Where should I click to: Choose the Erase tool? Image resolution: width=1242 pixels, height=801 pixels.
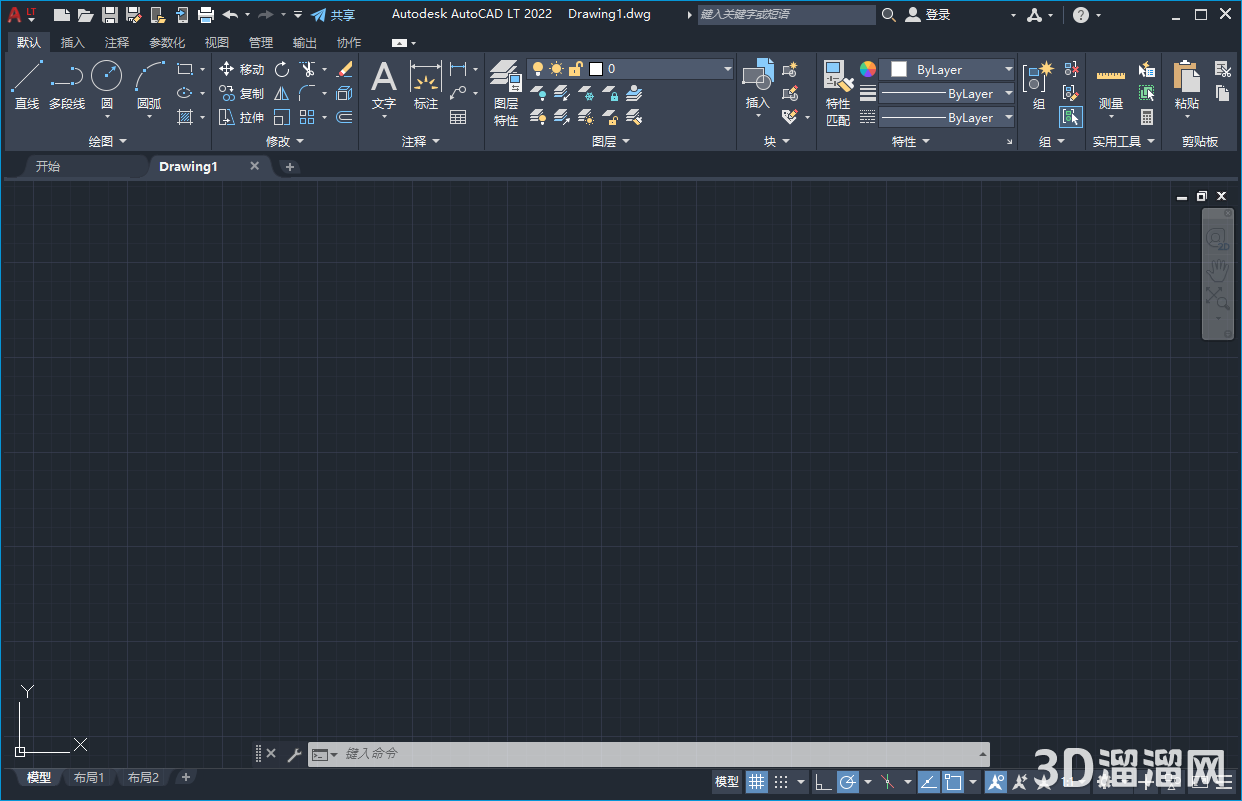(x=345, y=69)
